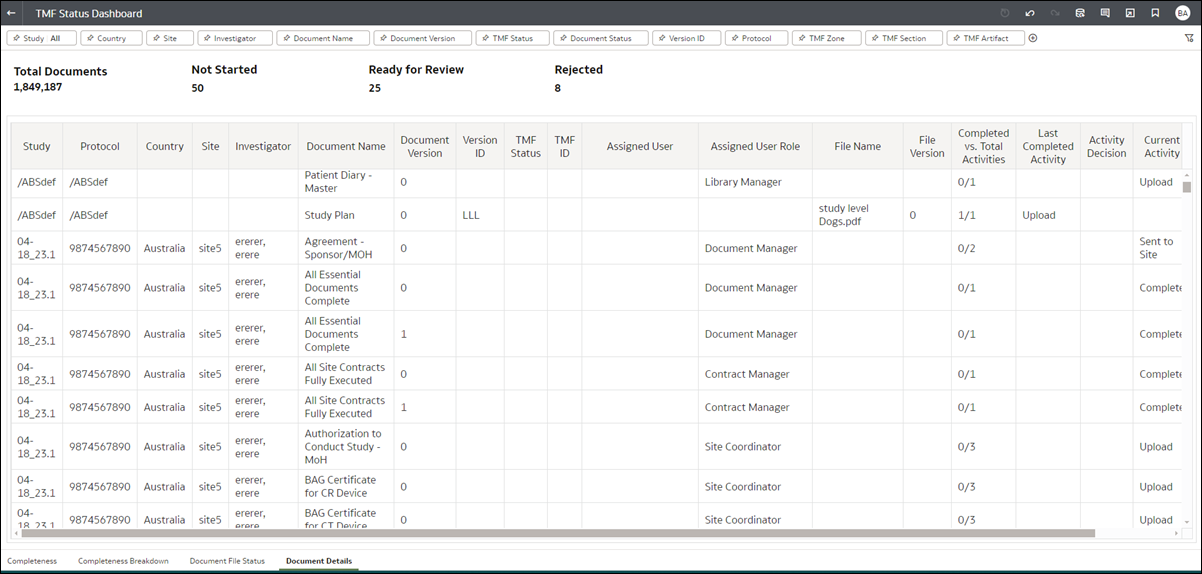The width and height of the screenshot is (1202, 574).
Task: Go back using the arrow icon
Action: [x=11, y=13]
